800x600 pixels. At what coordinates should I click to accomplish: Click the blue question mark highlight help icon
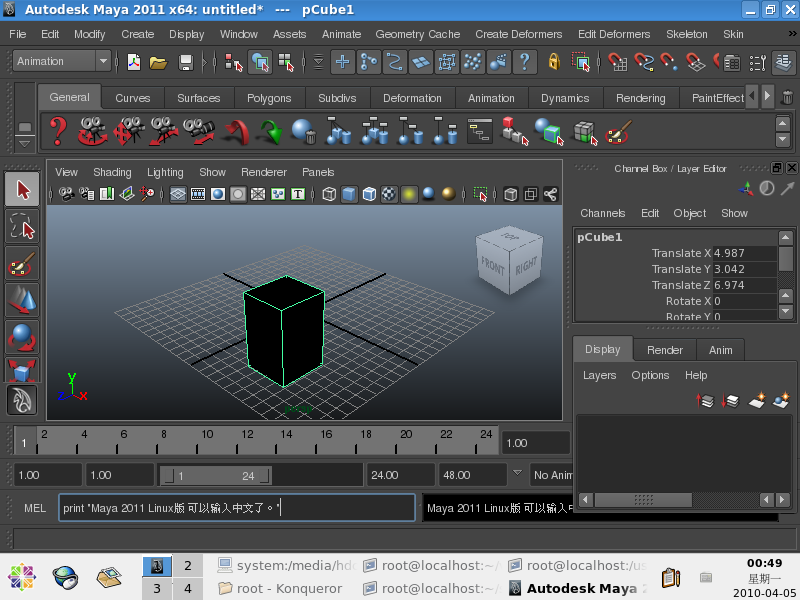524,62
